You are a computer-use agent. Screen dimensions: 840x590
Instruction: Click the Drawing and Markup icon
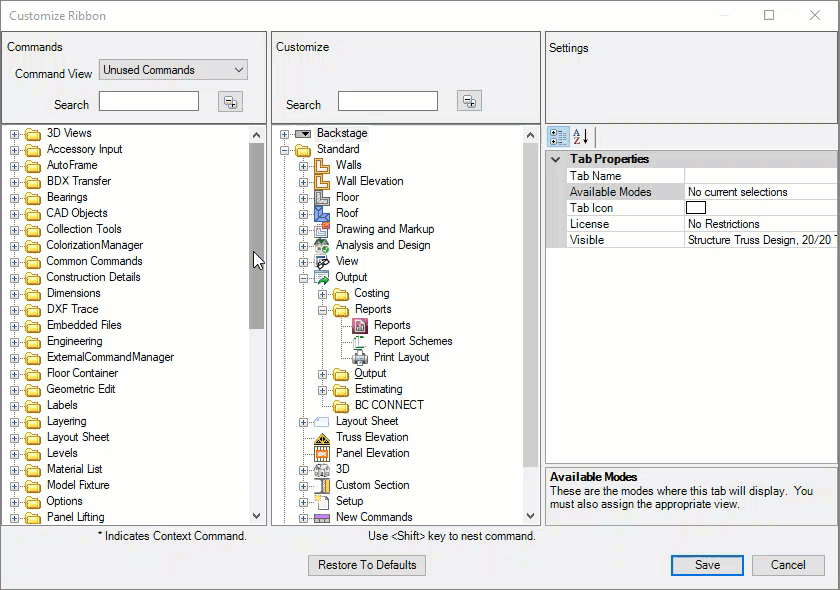click(x=321, y=230)
